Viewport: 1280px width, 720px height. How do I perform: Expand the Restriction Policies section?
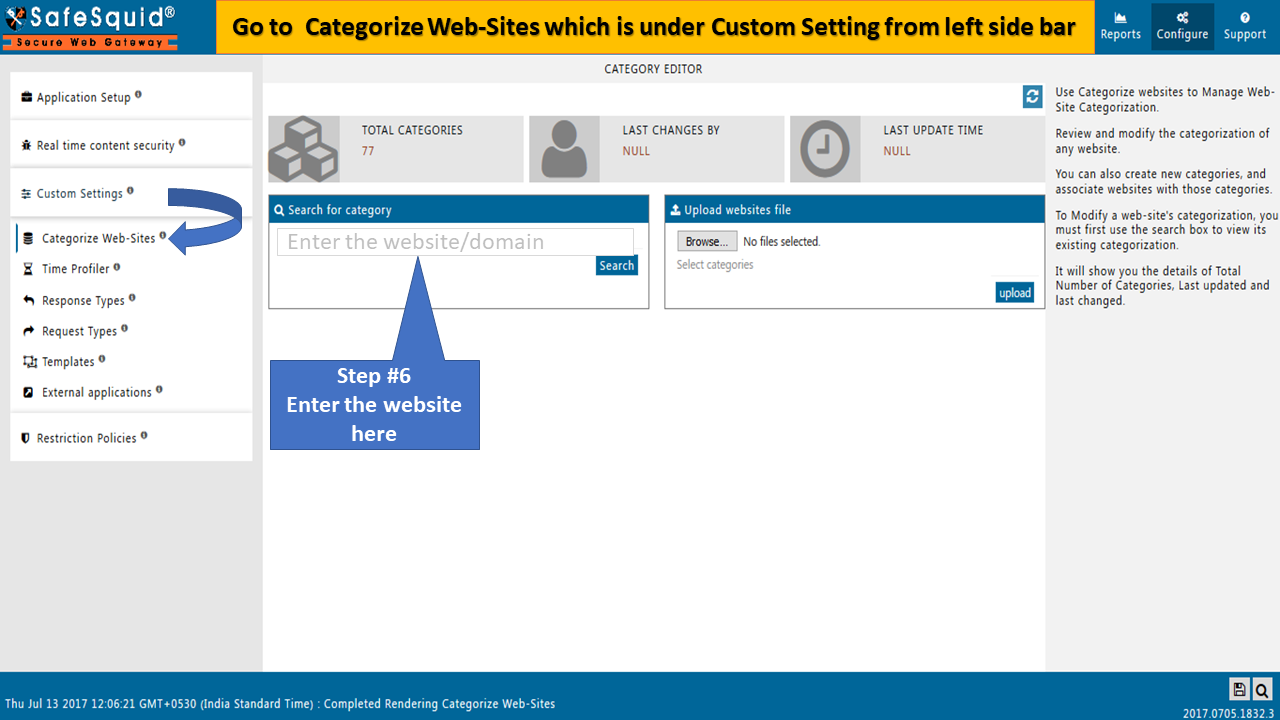86,439
